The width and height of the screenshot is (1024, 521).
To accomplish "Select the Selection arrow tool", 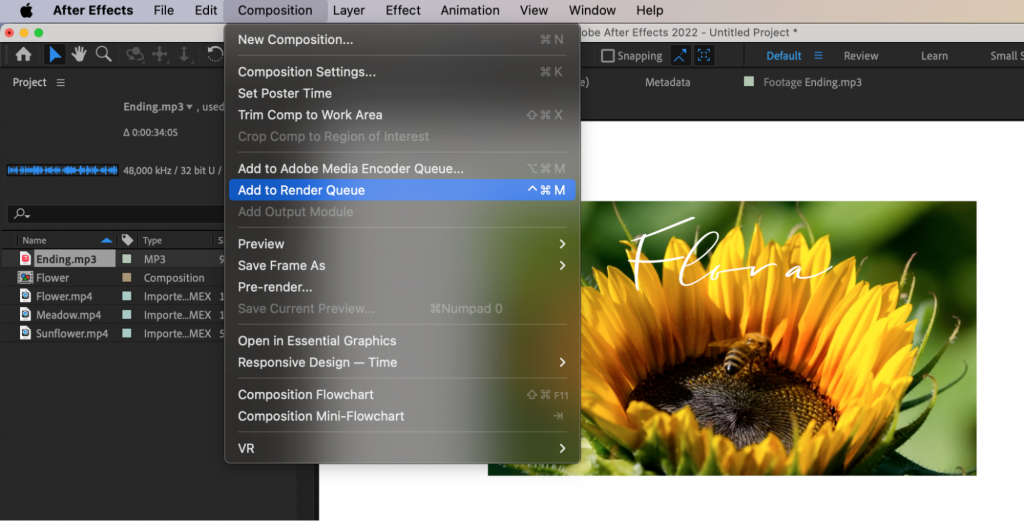I will pyautogui.click(x=55, y=55).
